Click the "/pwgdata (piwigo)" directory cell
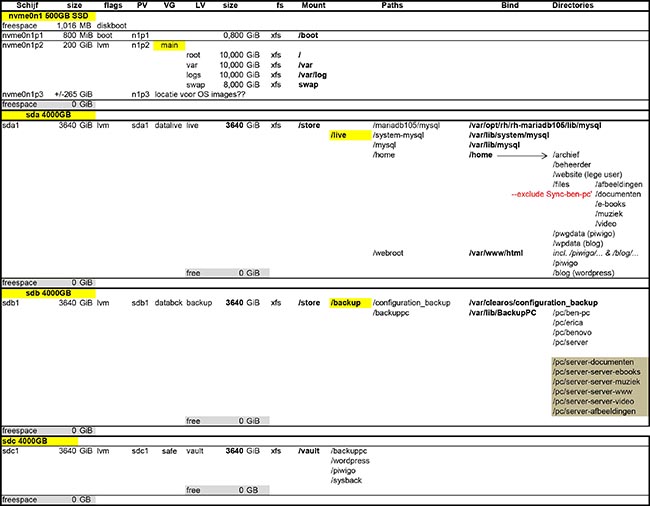 pyautogui.click(x=584, y=234)
